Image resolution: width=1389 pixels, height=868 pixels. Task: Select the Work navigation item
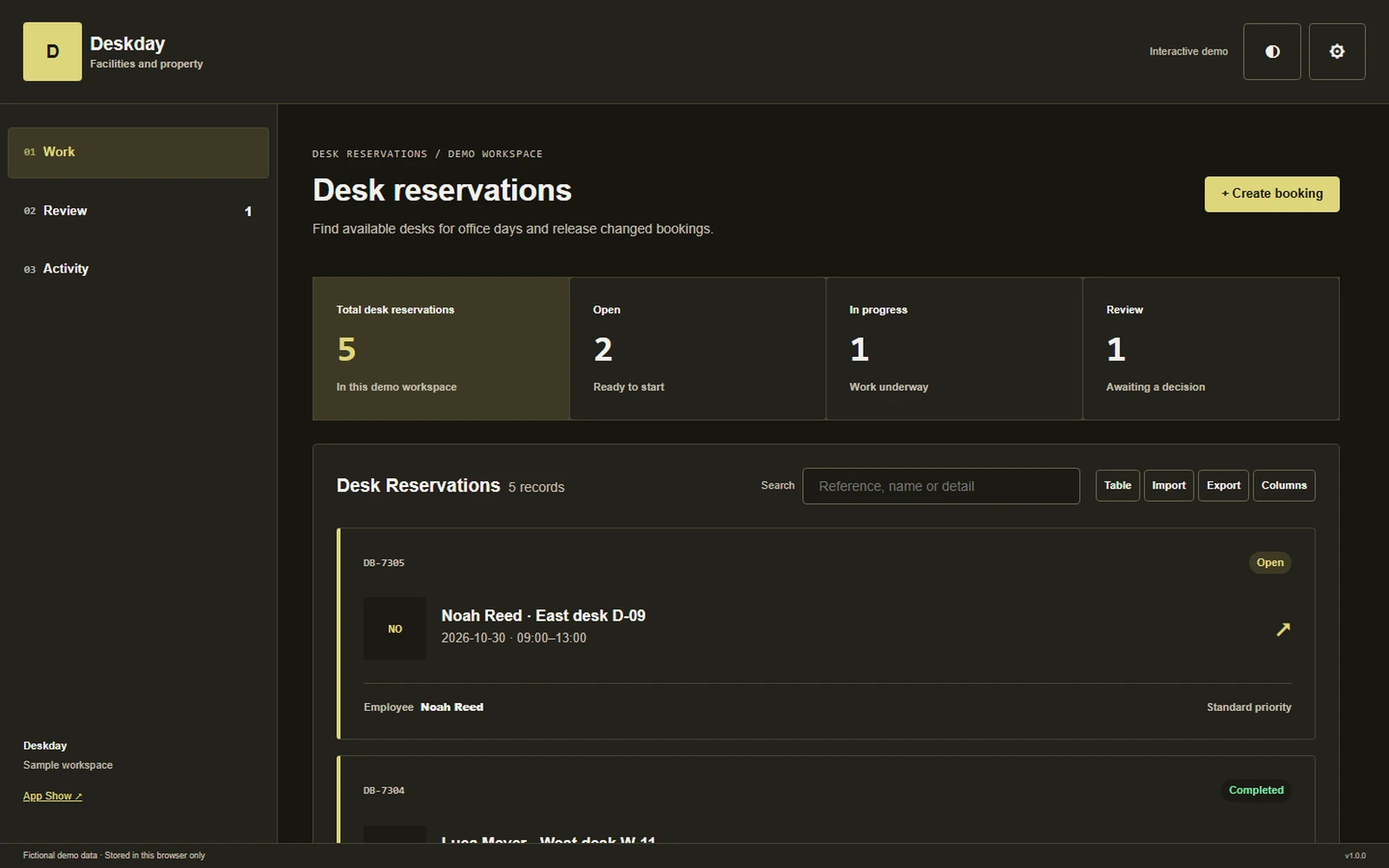138,153
